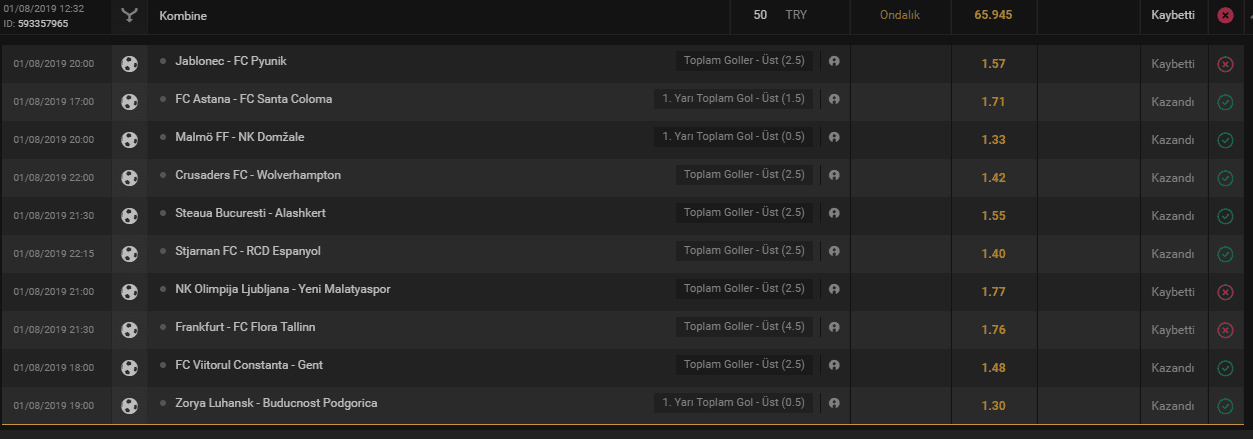
Task: Click the bet ID 593357965
Action: [43, 23]
